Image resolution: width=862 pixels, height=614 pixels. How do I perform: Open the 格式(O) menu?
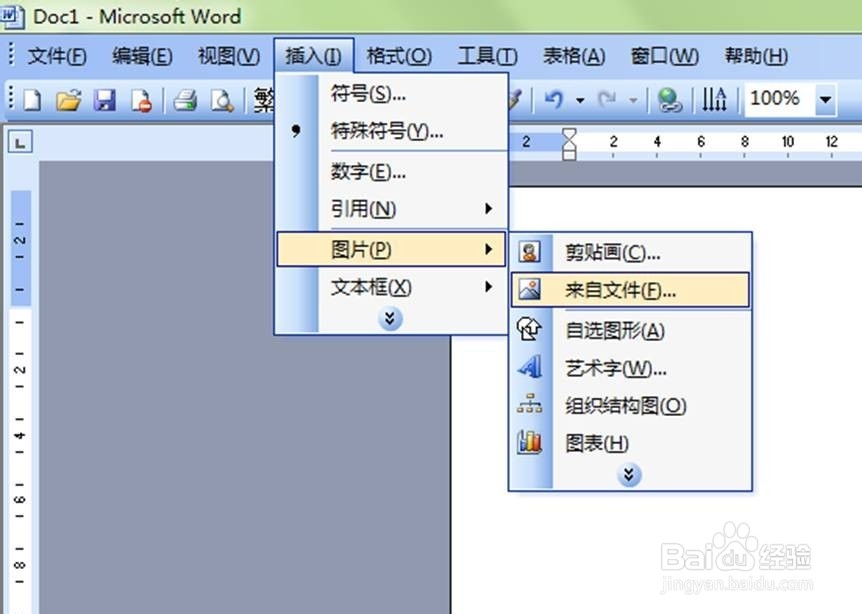399,56
